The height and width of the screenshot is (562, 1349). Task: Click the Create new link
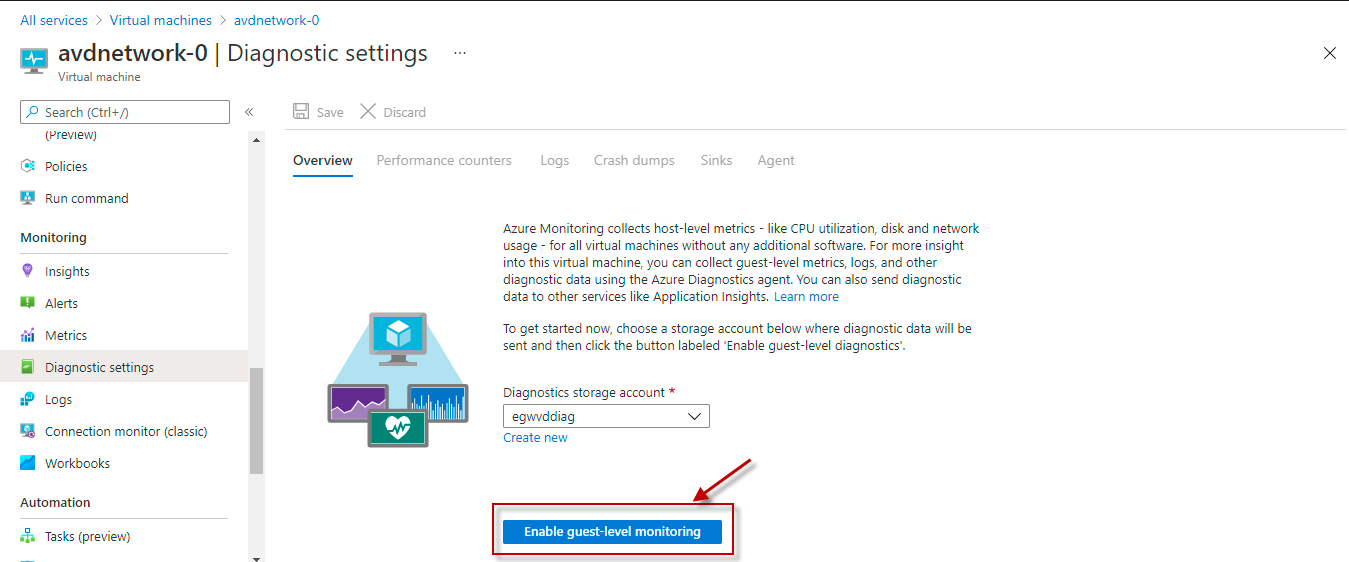(535, 437)
